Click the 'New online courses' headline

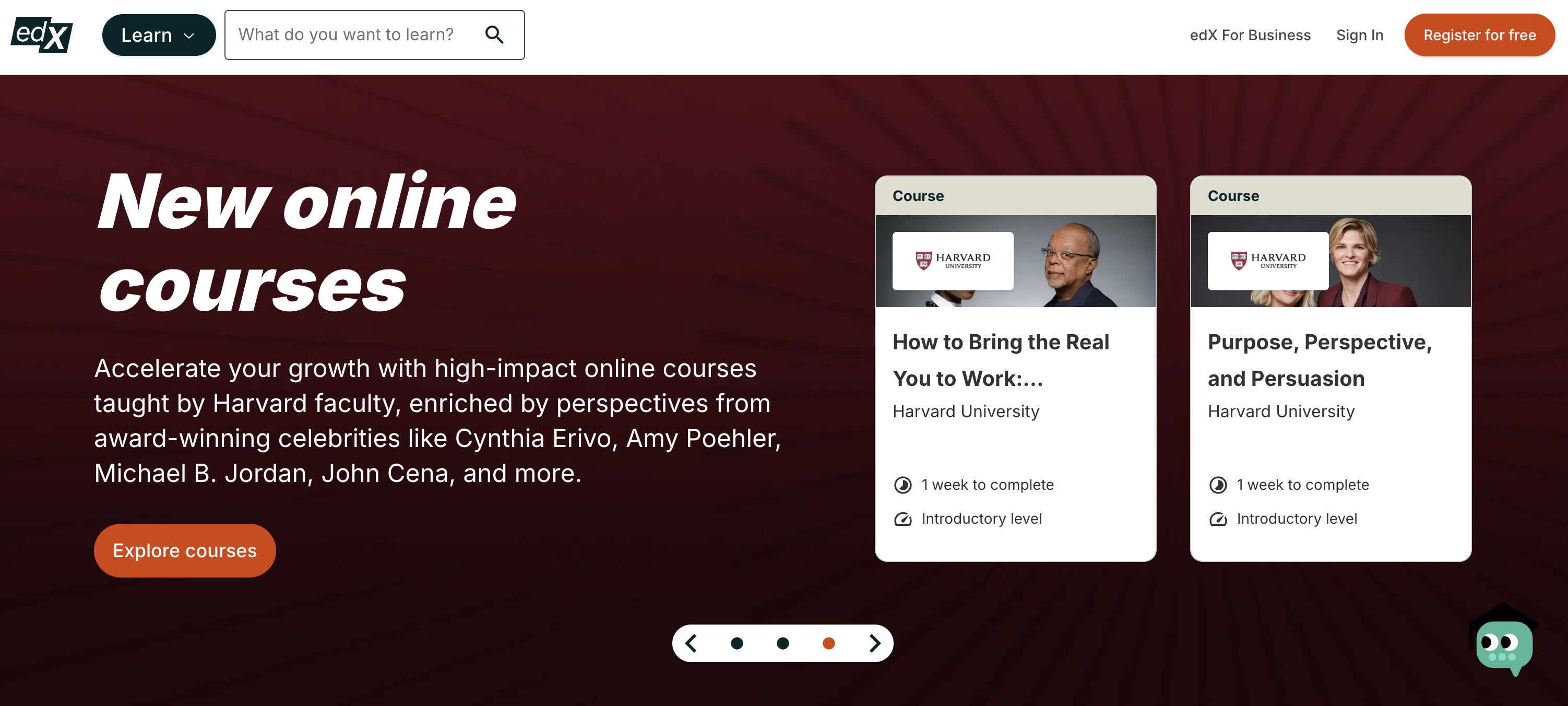click(x=307, y=242)
